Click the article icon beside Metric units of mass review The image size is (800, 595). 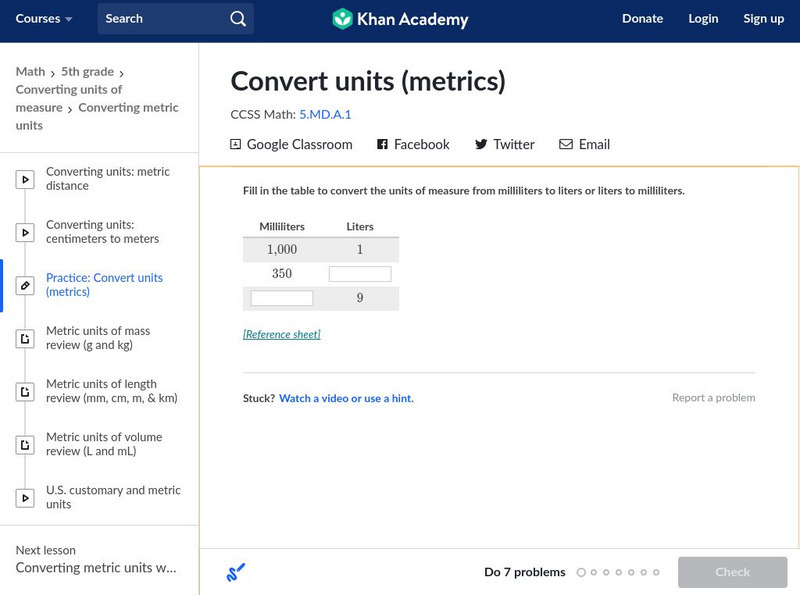tap(25, 339)
